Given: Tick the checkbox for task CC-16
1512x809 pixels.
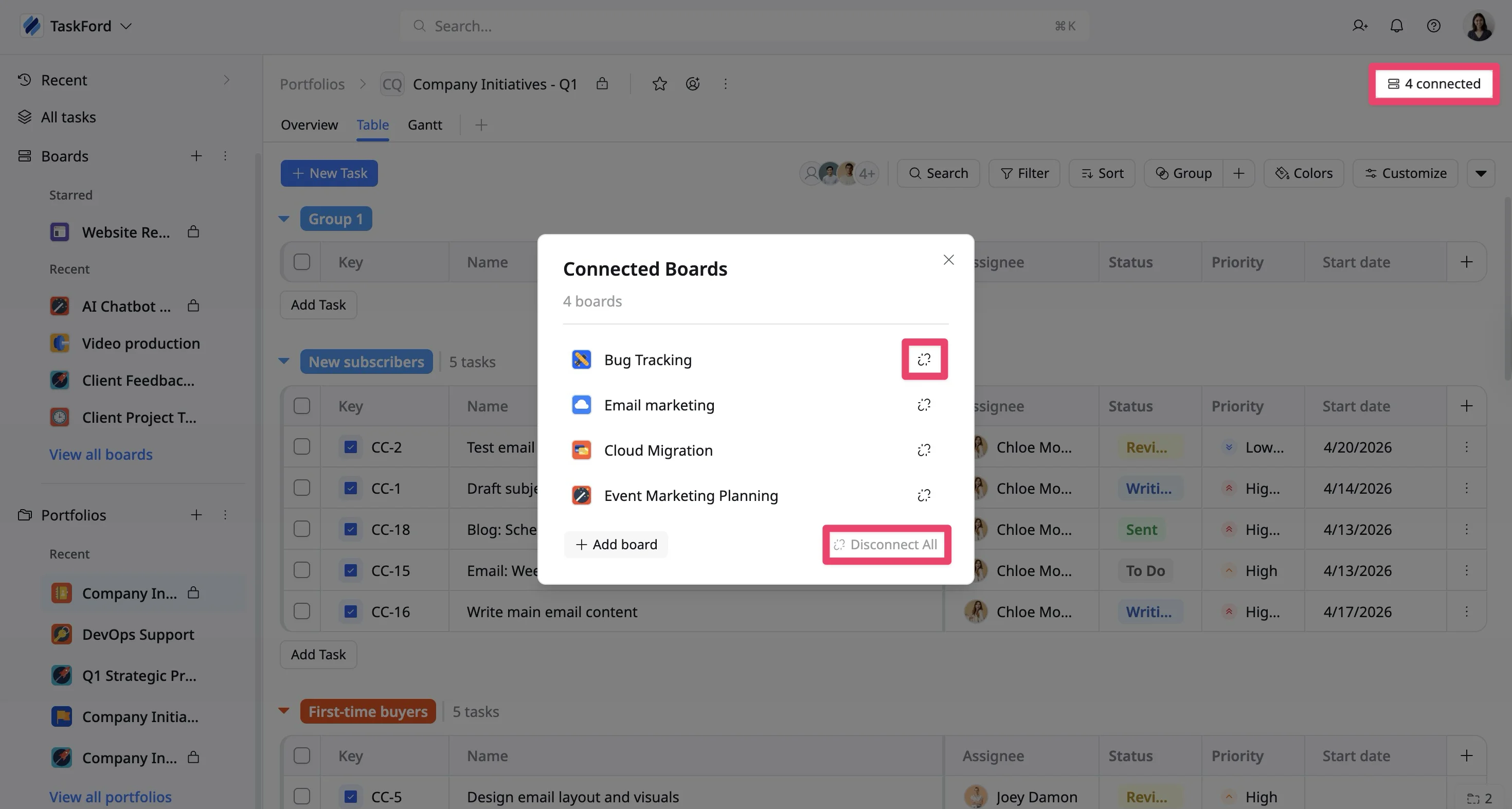Looking at the screenshot, I should [302, 611].
